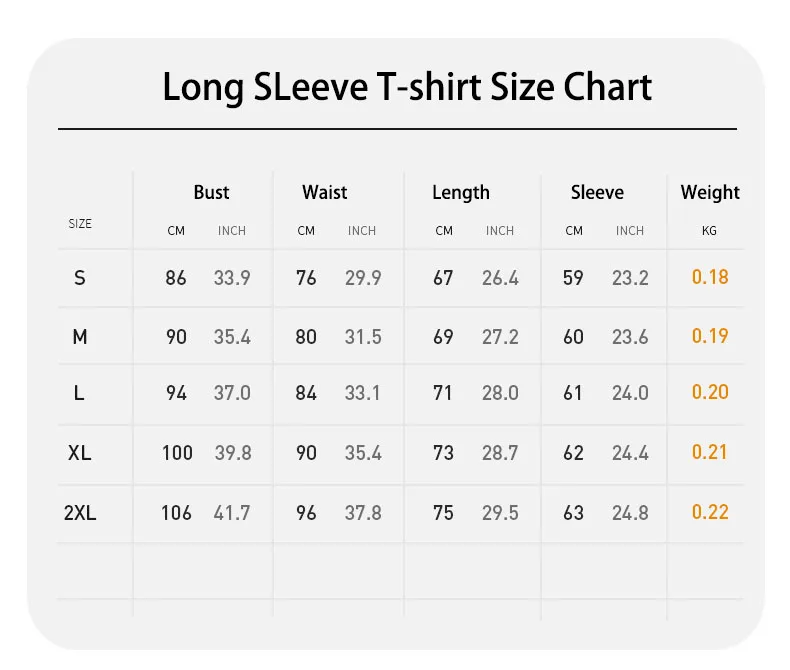Click the Long SLeeve T-shirt Size Chart title
Viewport: 790px width, 670px height.
point(407,88)
